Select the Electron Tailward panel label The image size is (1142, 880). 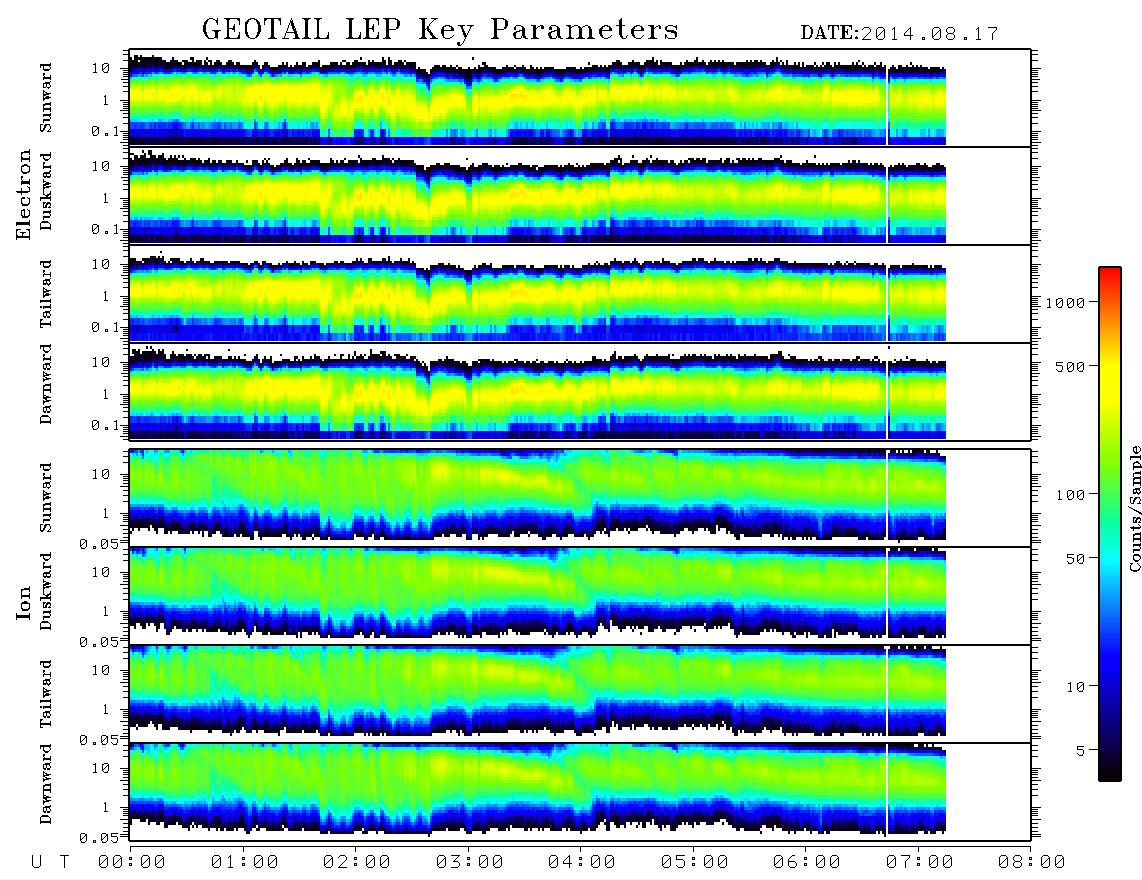pyautogui.click(x=46, y=294)
